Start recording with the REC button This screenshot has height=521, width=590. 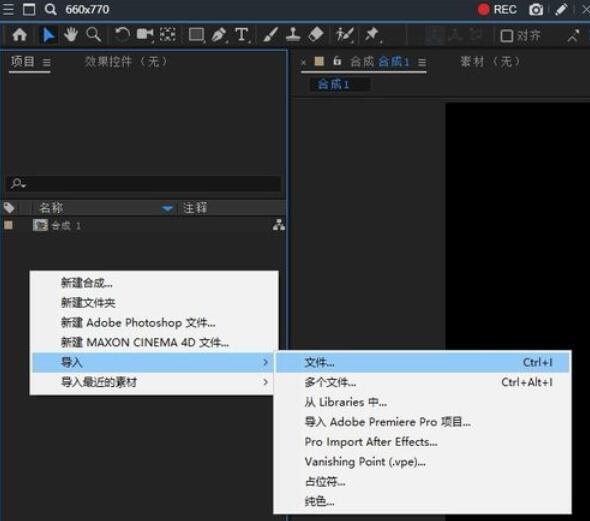(x=497, y=9)
